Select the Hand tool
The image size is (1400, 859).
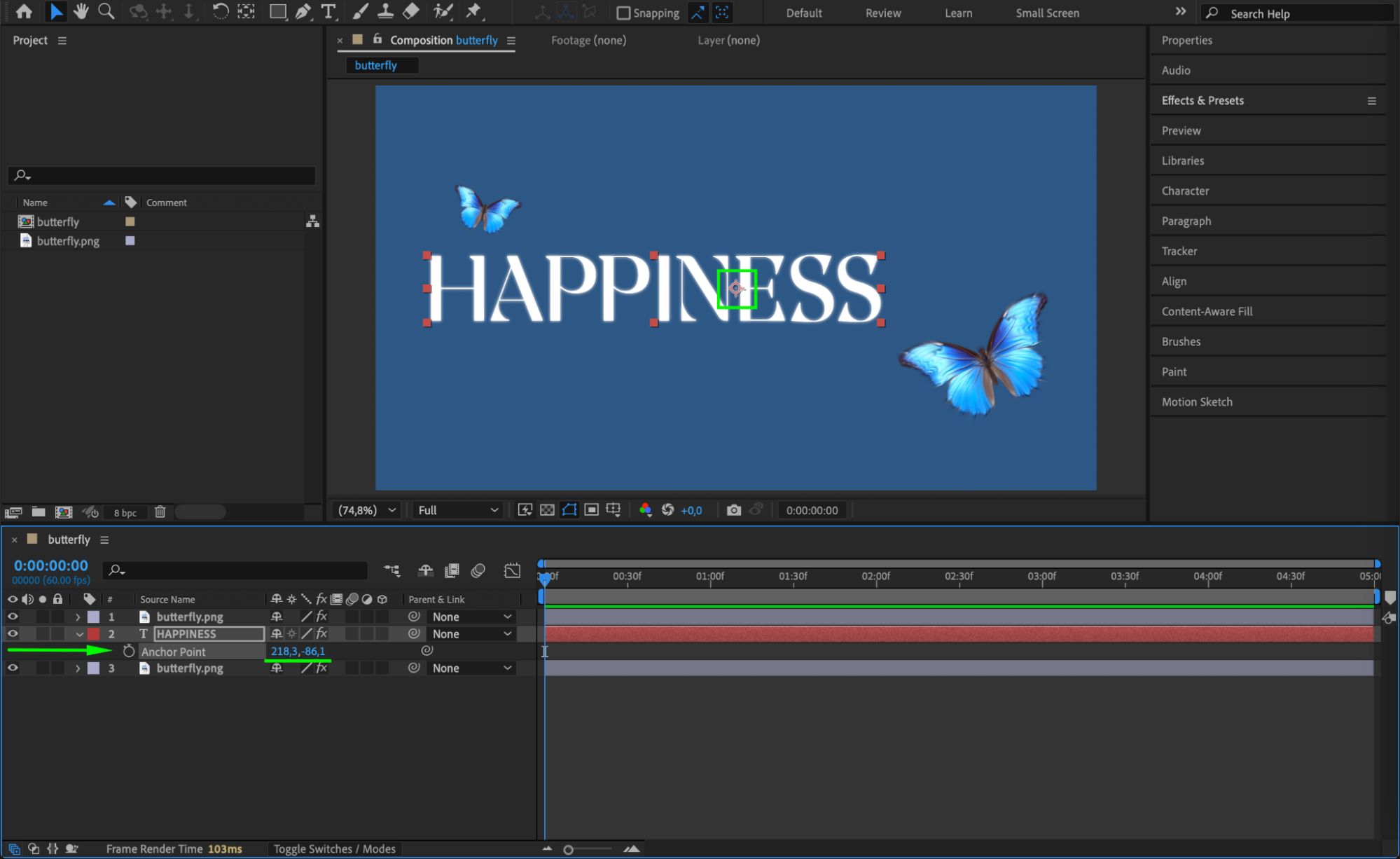pos(81,11)
